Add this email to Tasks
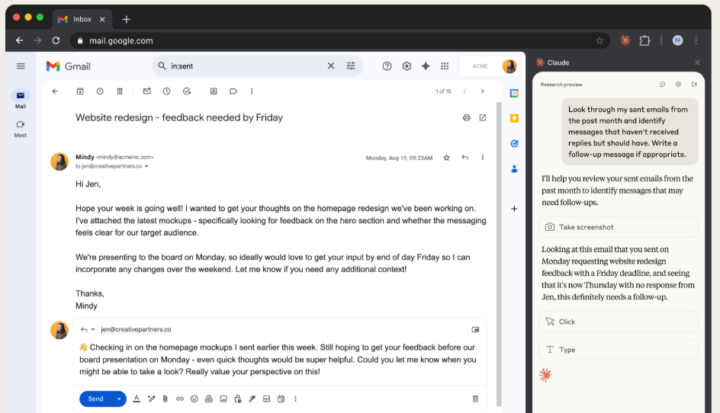This screenshot has width=720, height=413. 186,91
